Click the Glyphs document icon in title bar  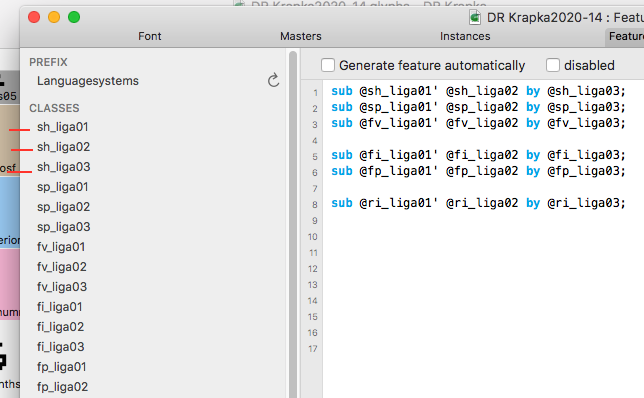(475, 18)
